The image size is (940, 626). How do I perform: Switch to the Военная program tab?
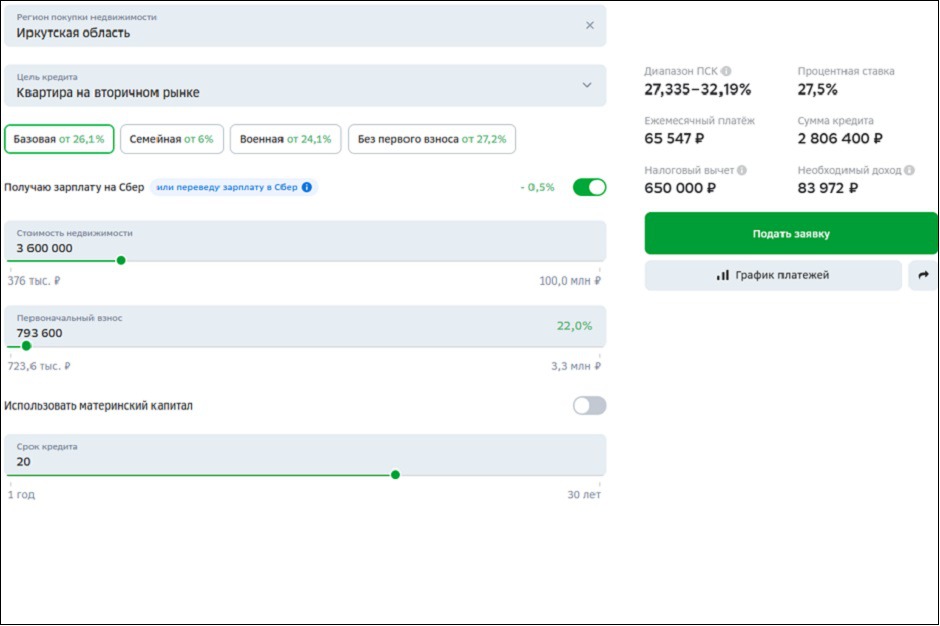pos(285,139)
